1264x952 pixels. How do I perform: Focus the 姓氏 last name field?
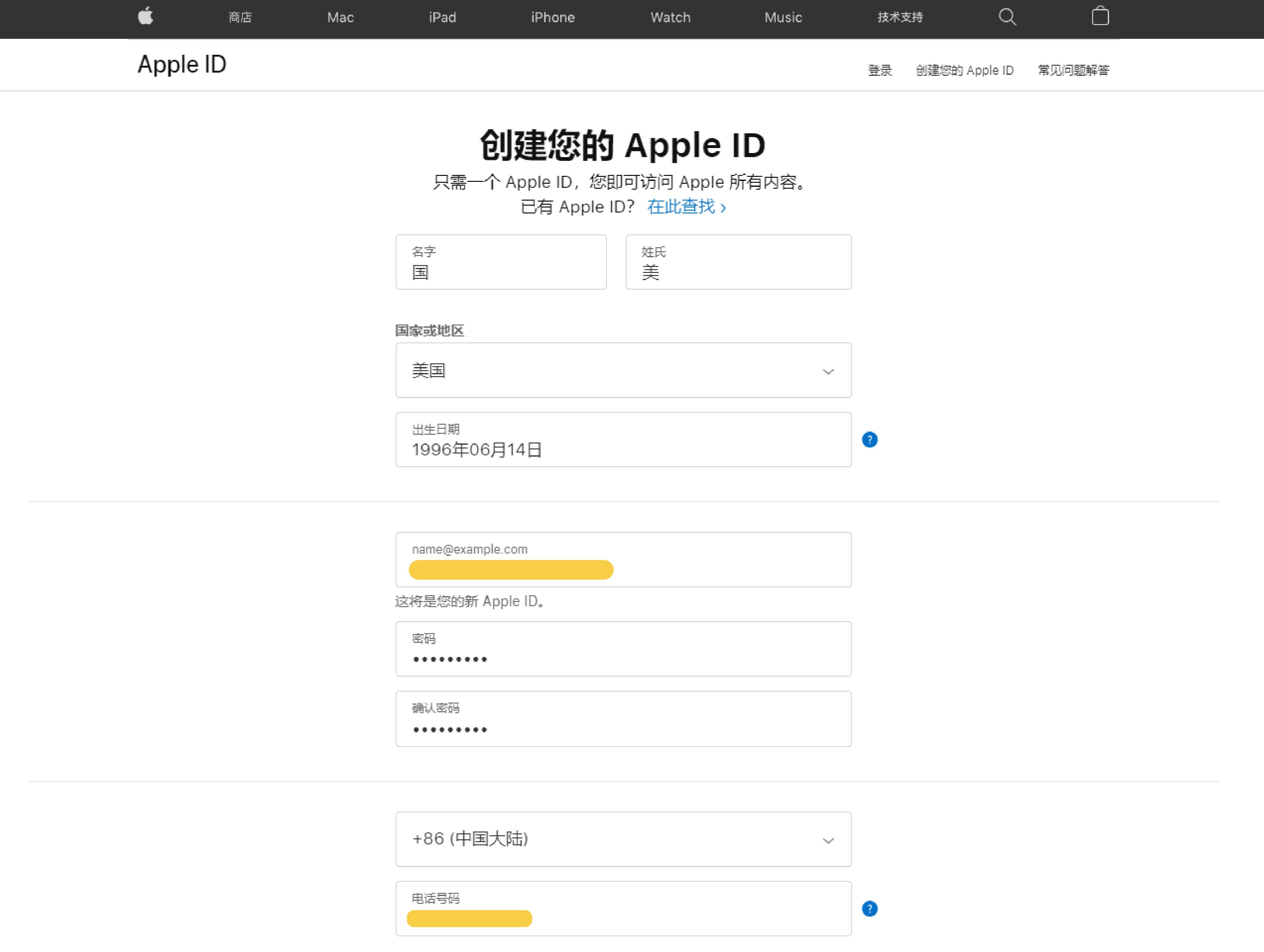(738, 262)
